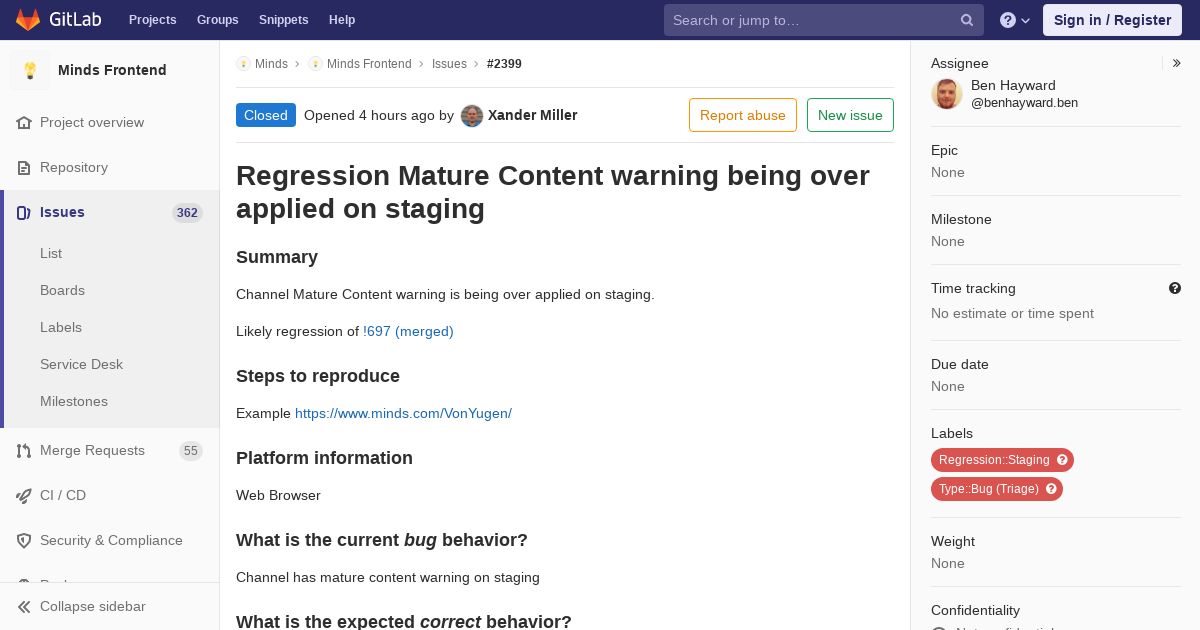Open Milestones sidebar entry
This screenshot has width=1200, height=630.
(74, 401)
